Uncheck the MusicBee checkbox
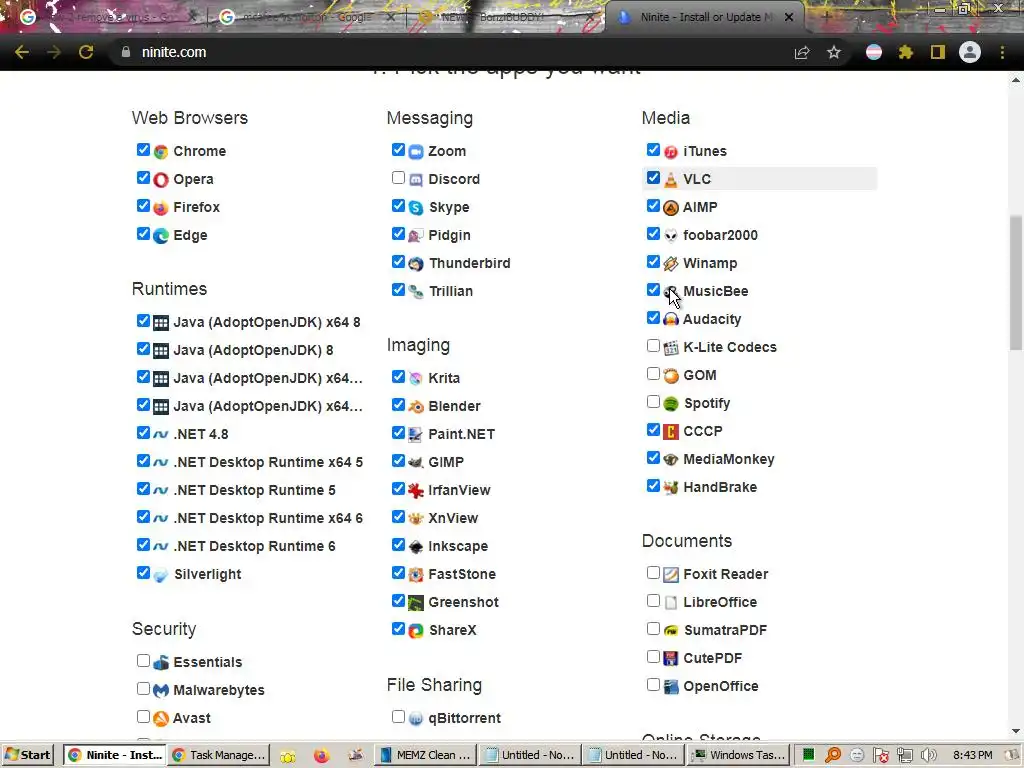1024x768 pixels. tap(653, 289)
